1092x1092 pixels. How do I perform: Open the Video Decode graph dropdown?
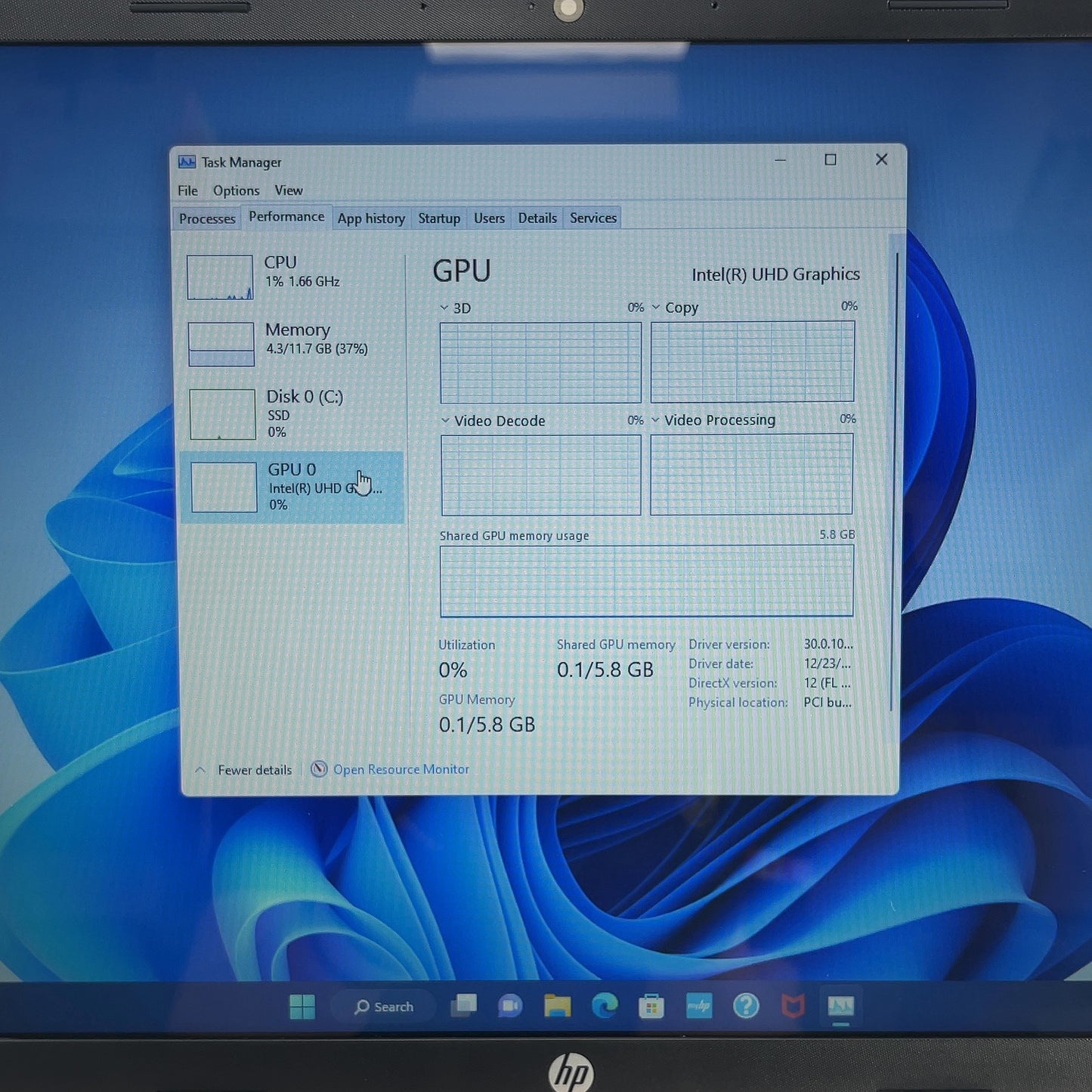click(445, 420)
